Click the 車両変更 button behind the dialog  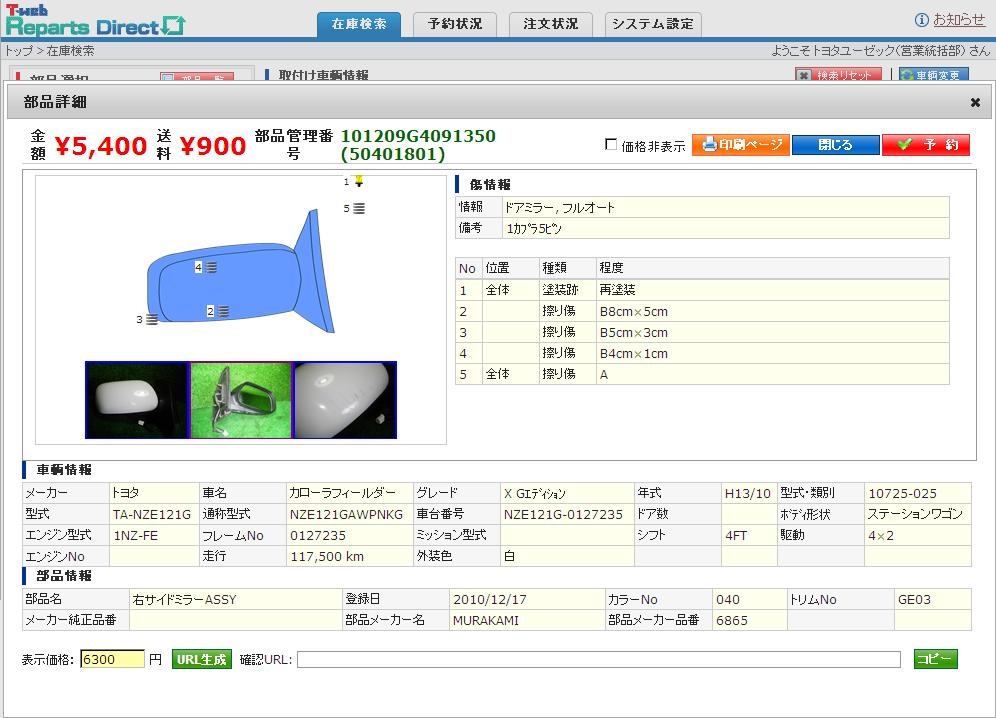pyautogui.click(x=933, y=74)
